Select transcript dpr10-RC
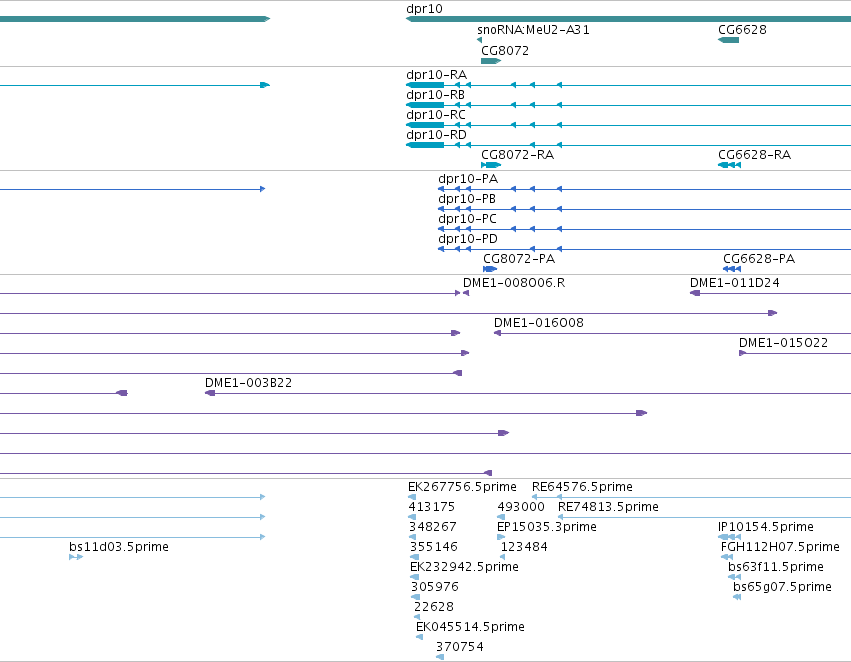The width and height of the screenshot is (851, 662). coord(436,114)
